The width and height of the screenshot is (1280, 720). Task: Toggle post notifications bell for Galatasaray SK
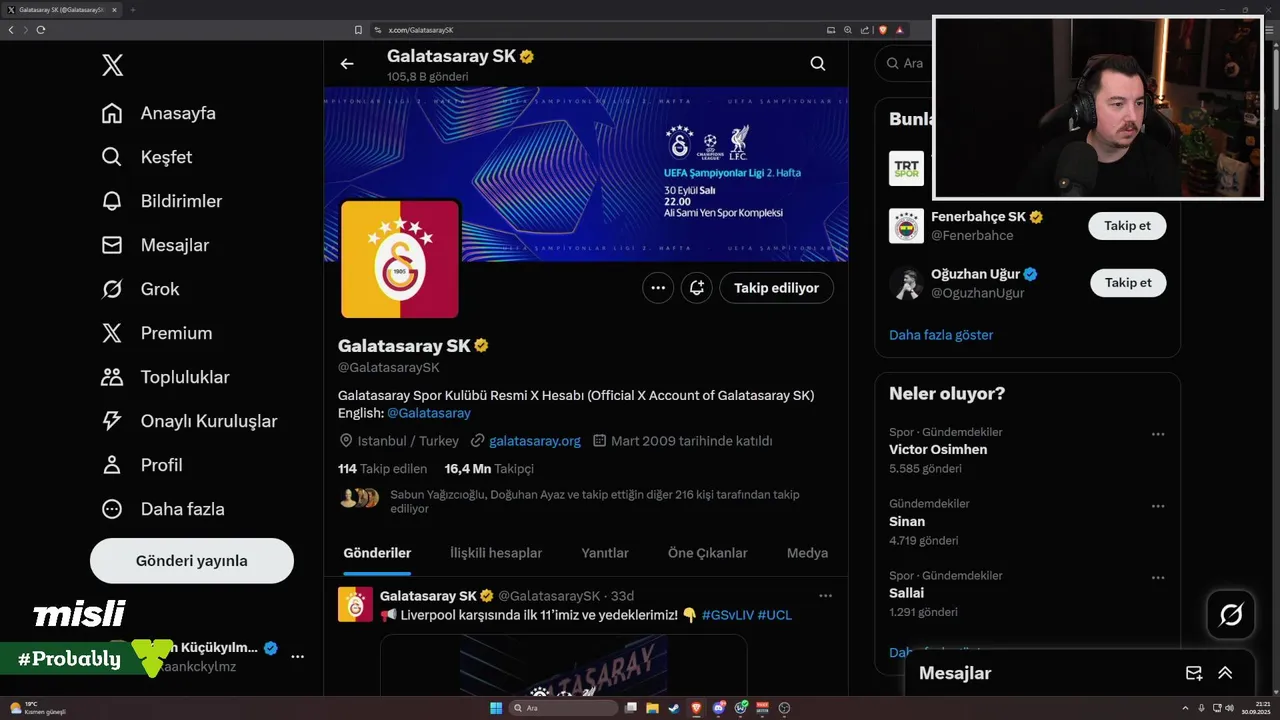coord(697,288)
